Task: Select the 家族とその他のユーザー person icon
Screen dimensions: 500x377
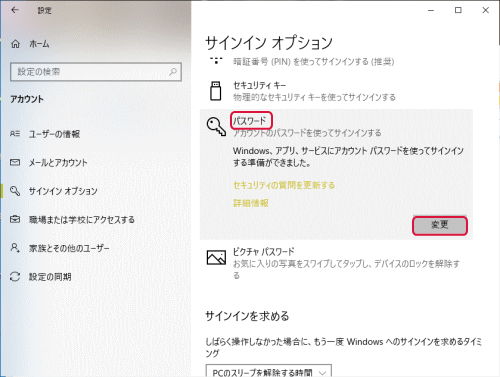Action: tap(15, 248)
